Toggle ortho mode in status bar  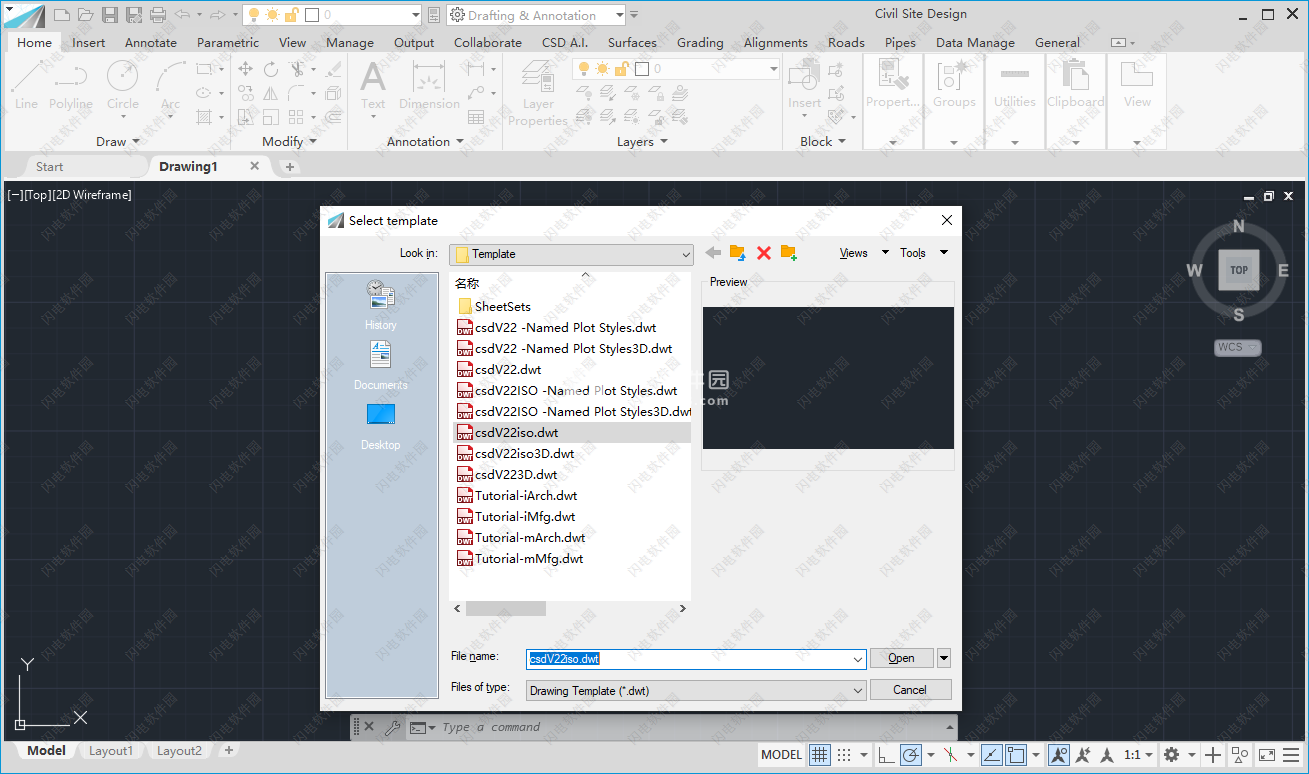tap(886, 755)
